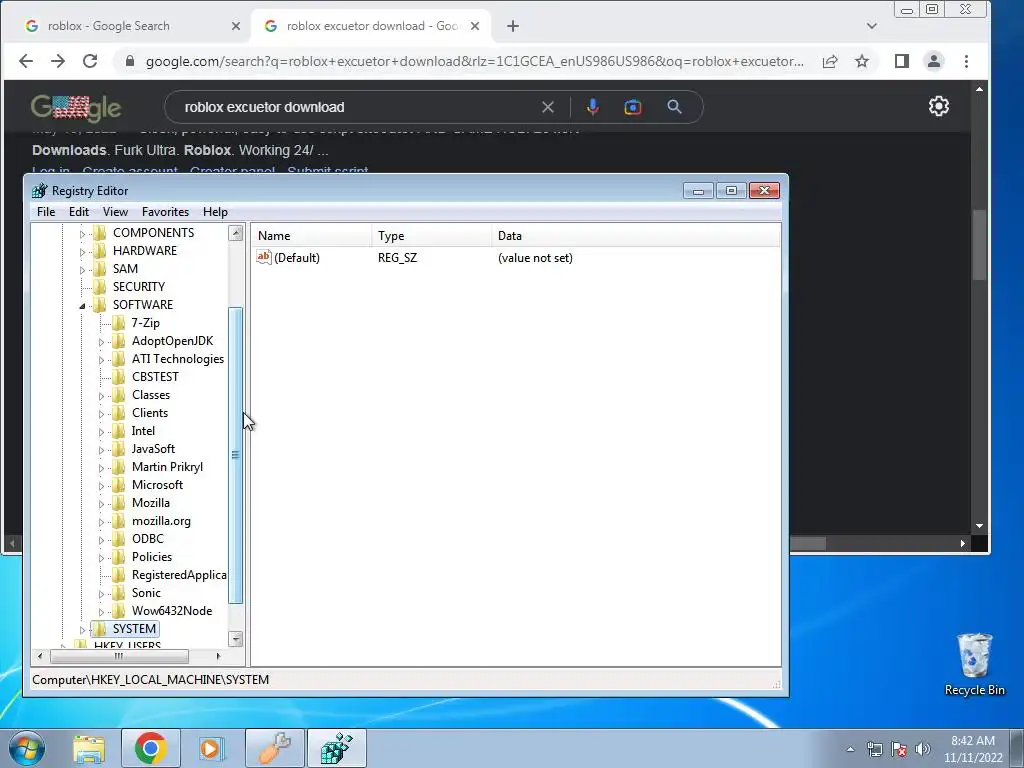This screenshot has width=1024, height=768.
Task: Open the Chrome profile avatar
Action: point(934,61)
